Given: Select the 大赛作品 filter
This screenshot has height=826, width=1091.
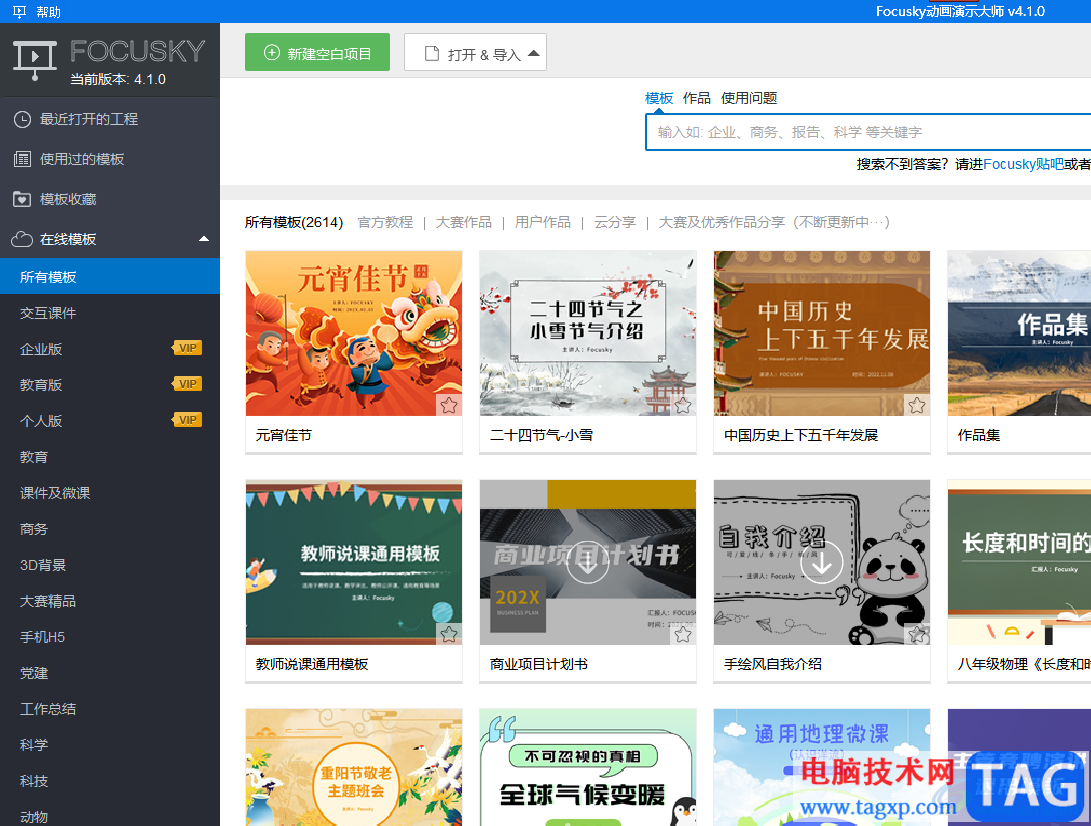Looking at the screenshot, I should click(463, 222).
